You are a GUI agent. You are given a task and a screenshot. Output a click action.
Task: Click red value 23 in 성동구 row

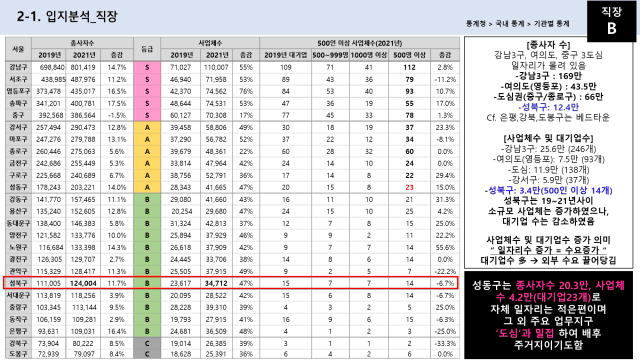(409, 187)
